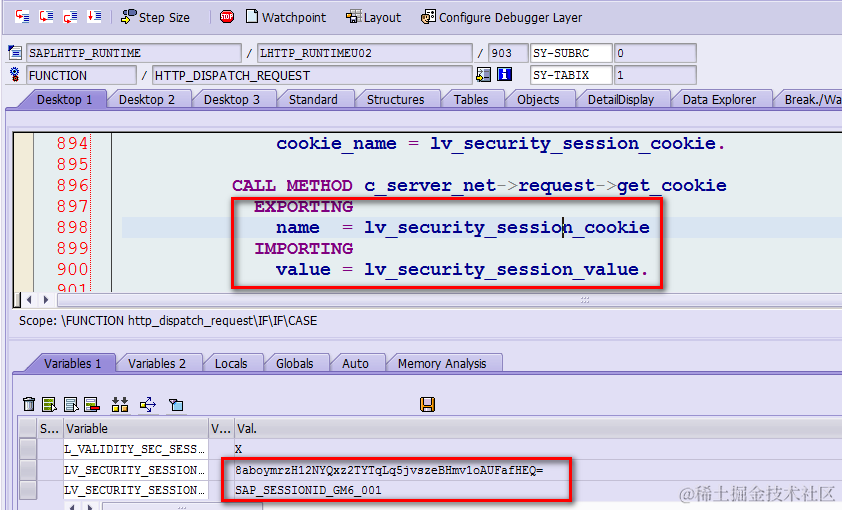Screen dimensions: 842x510
Task: Select the Locals tab
Action: pyautogui.click(x=231, y=363)
